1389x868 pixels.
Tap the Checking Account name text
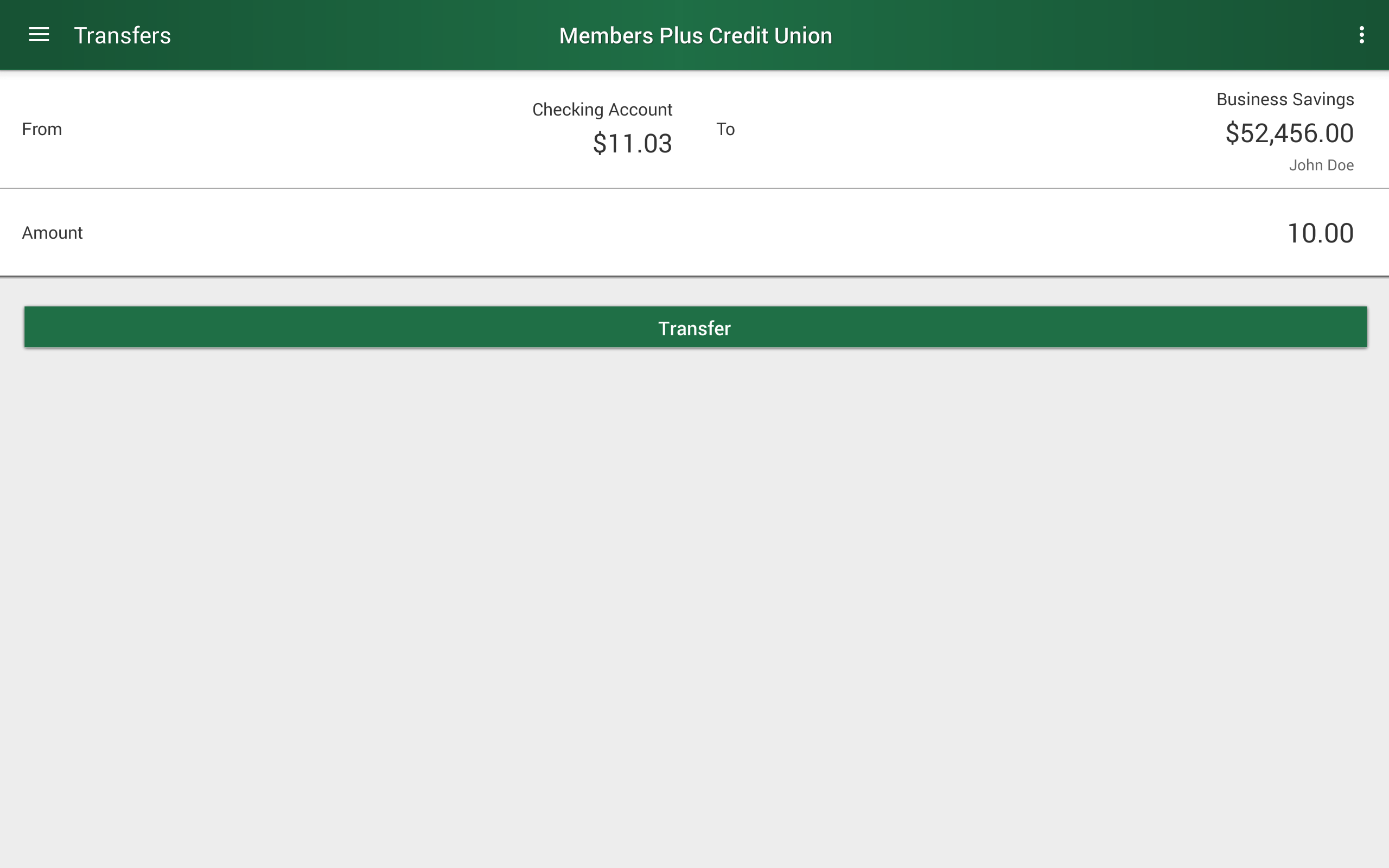pyautogui.click(x=602, y=109)
